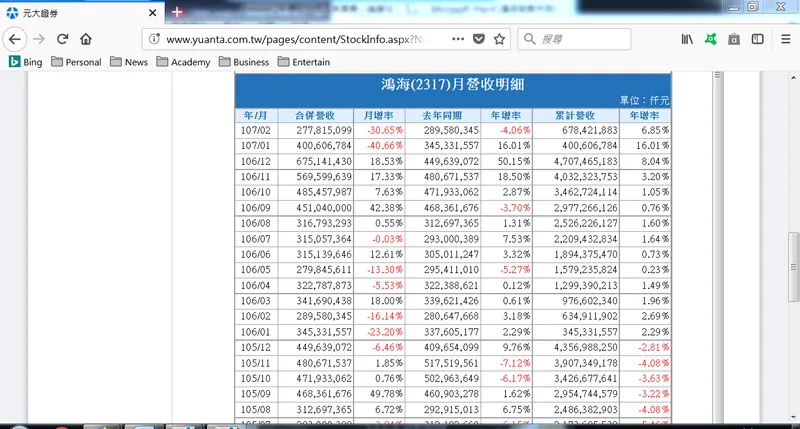Open the Personal bookmarks folder
800x429 pixels.
click(77, 62)
